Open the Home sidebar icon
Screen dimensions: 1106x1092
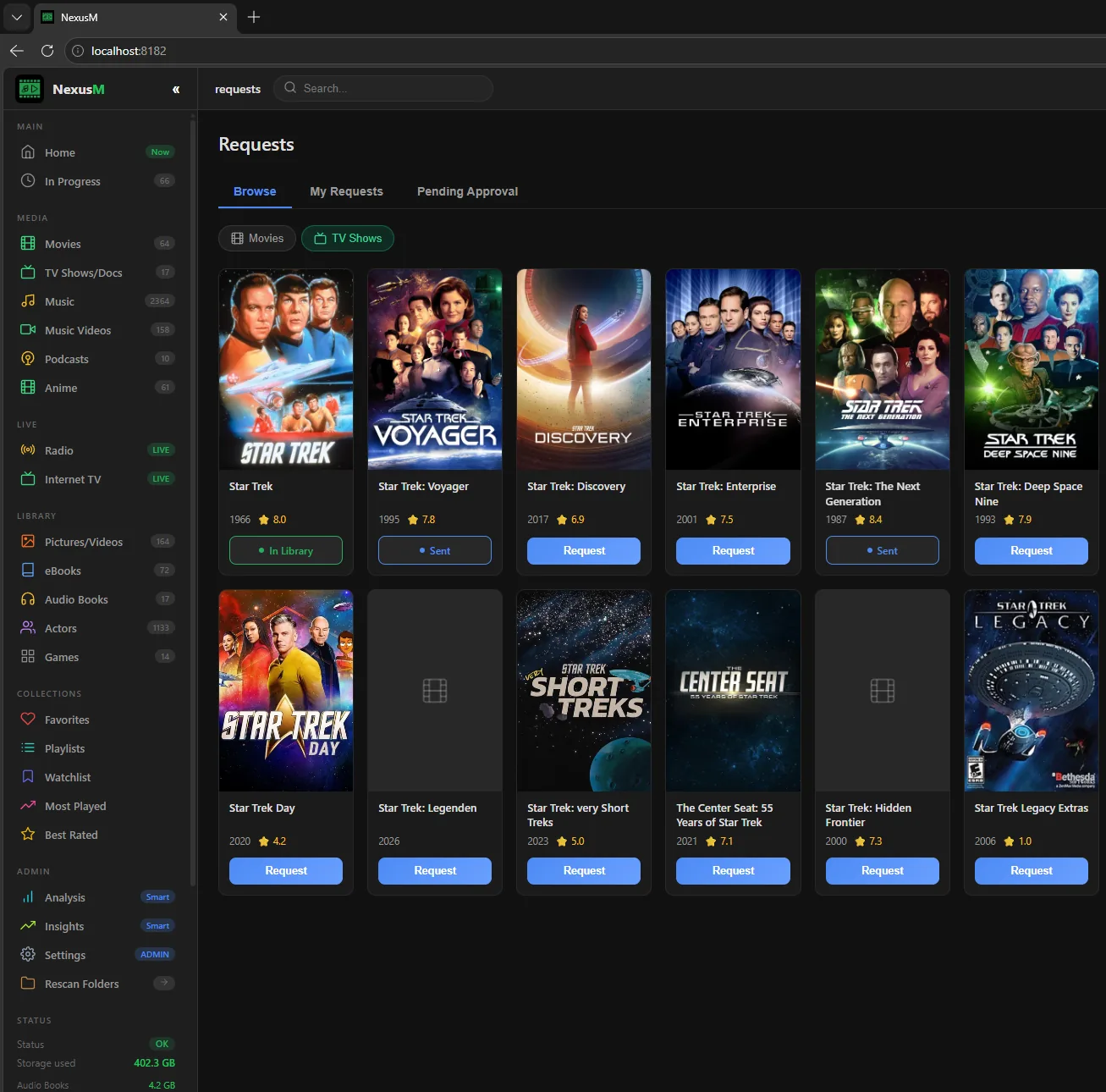28,152
